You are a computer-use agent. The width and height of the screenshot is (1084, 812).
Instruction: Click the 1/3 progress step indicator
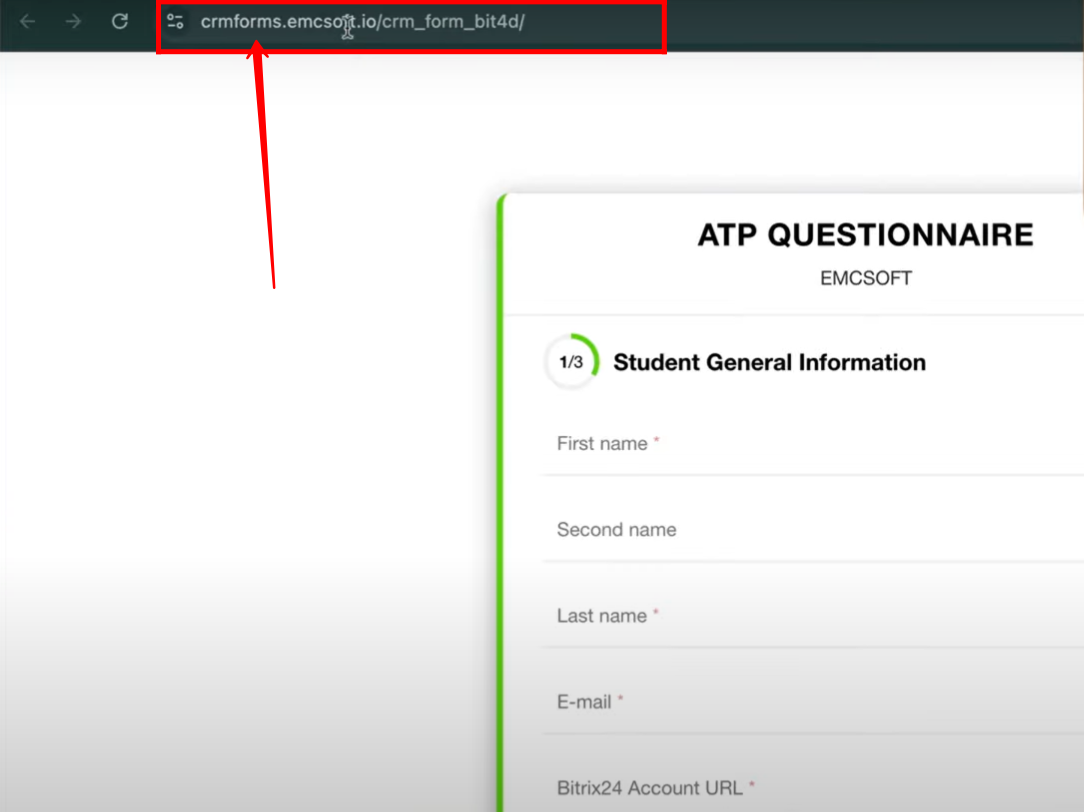tap(571, 362)
